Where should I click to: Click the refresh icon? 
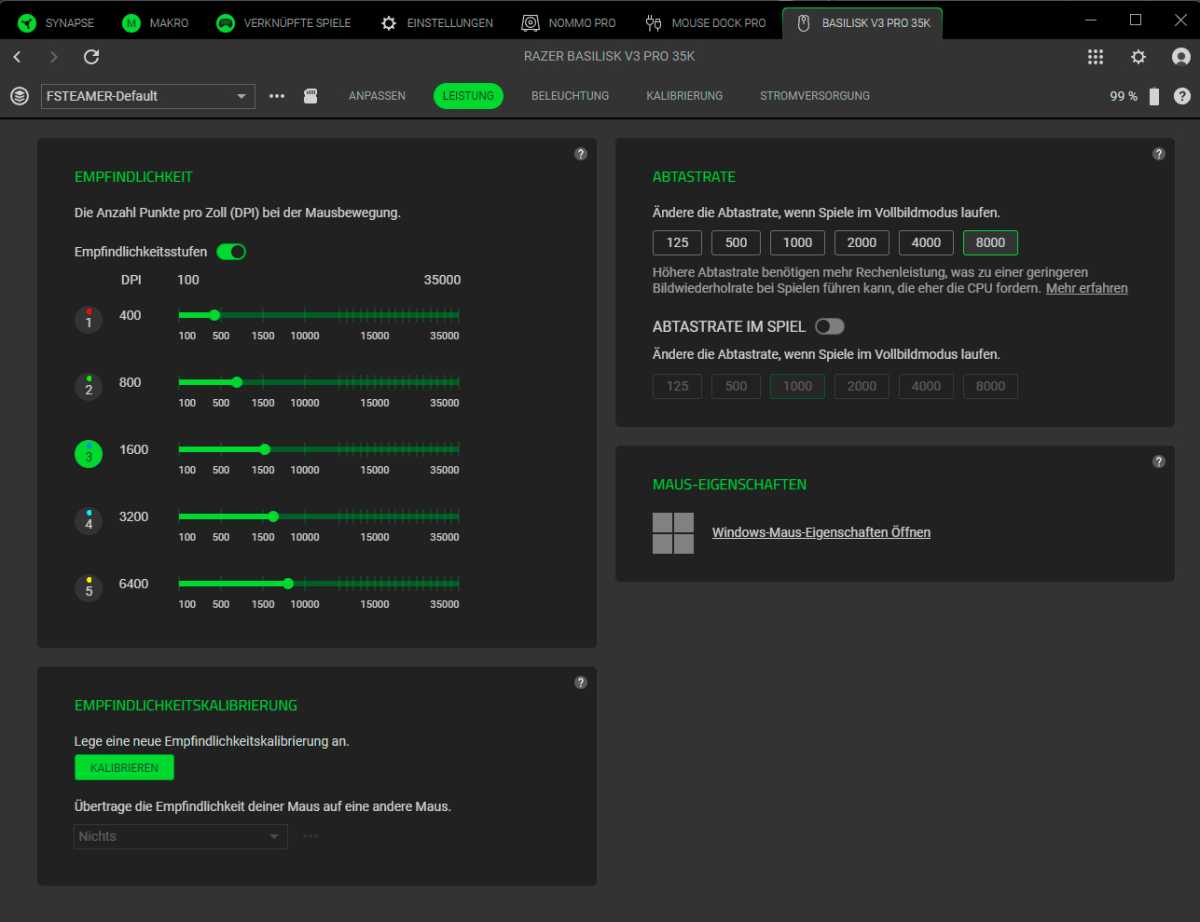[x=91, y=57]
